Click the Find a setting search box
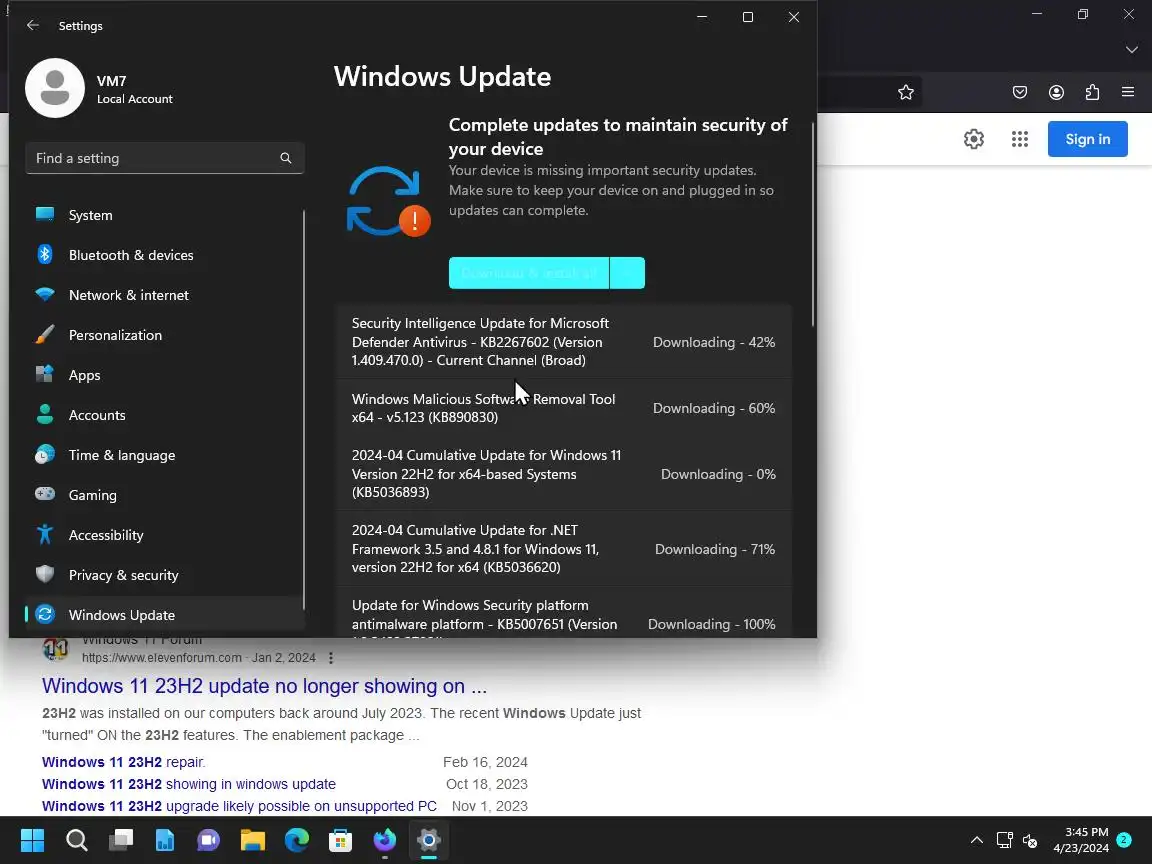Screen dimensions: 1152x864 (165, 158)
